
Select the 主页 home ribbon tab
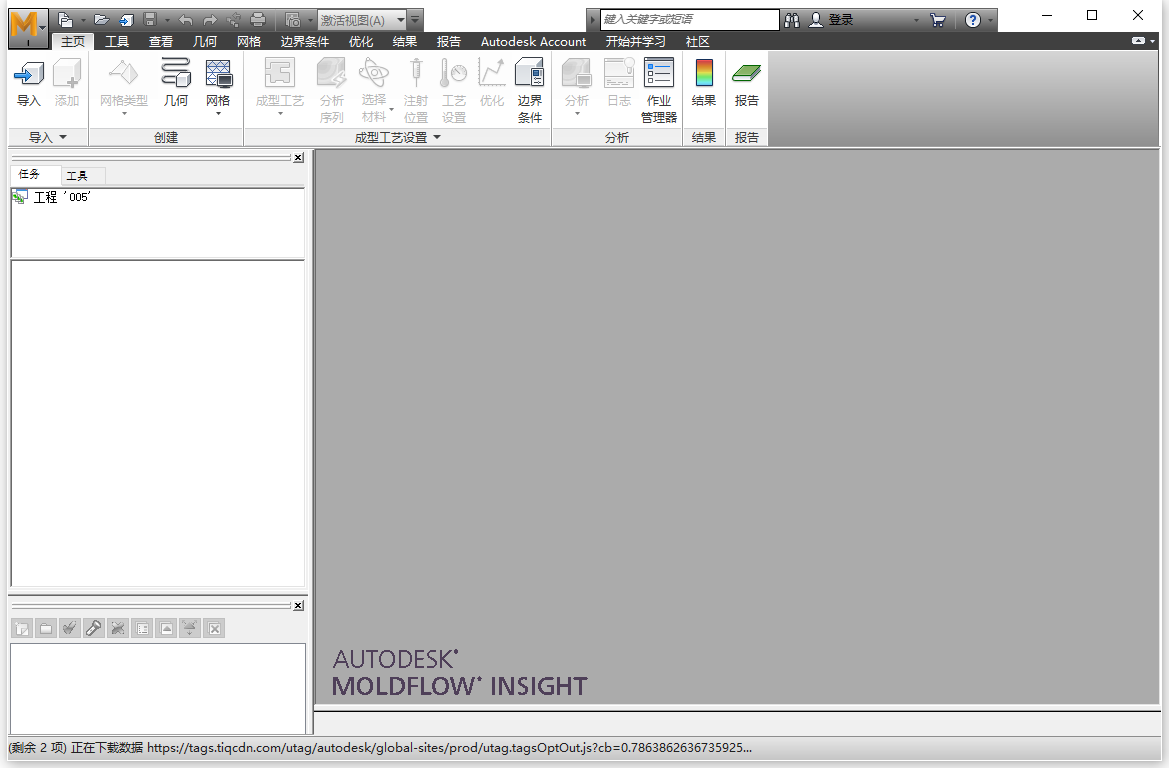click(x=73, y=42)
